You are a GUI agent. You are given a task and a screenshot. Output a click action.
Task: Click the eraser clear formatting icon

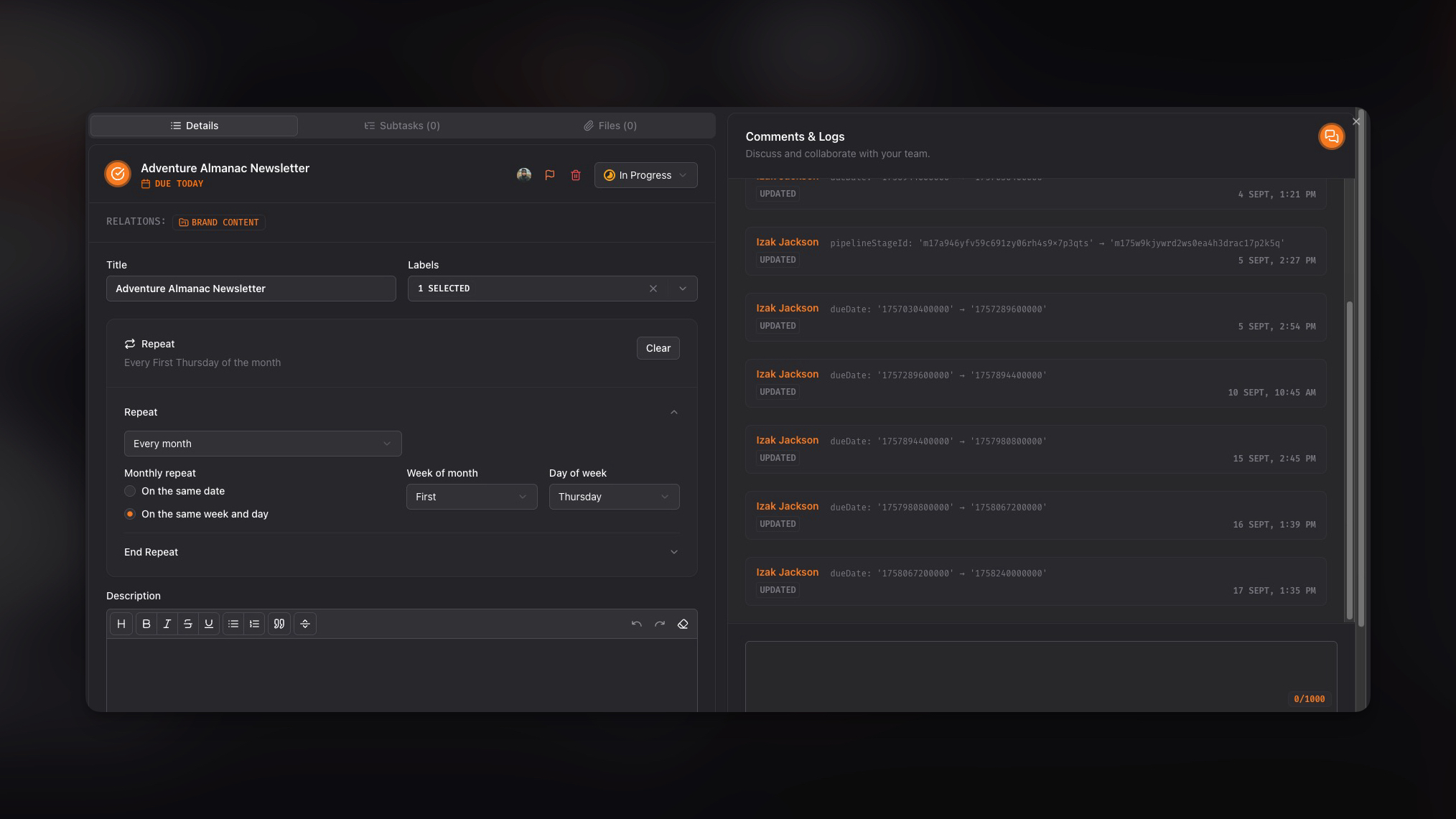click(683, 624)
